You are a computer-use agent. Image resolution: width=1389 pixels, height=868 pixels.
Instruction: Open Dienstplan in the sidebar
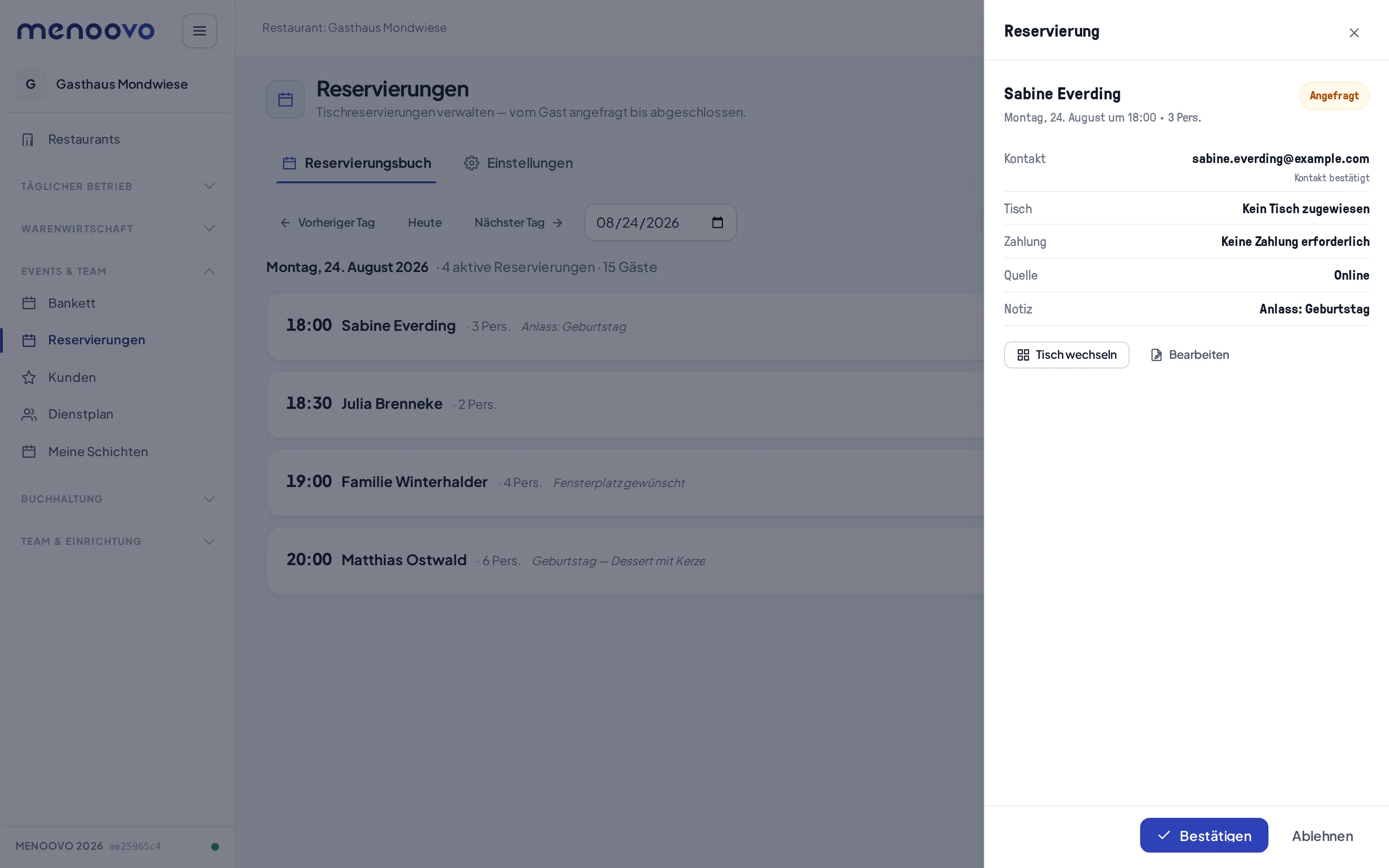point(118,415)
